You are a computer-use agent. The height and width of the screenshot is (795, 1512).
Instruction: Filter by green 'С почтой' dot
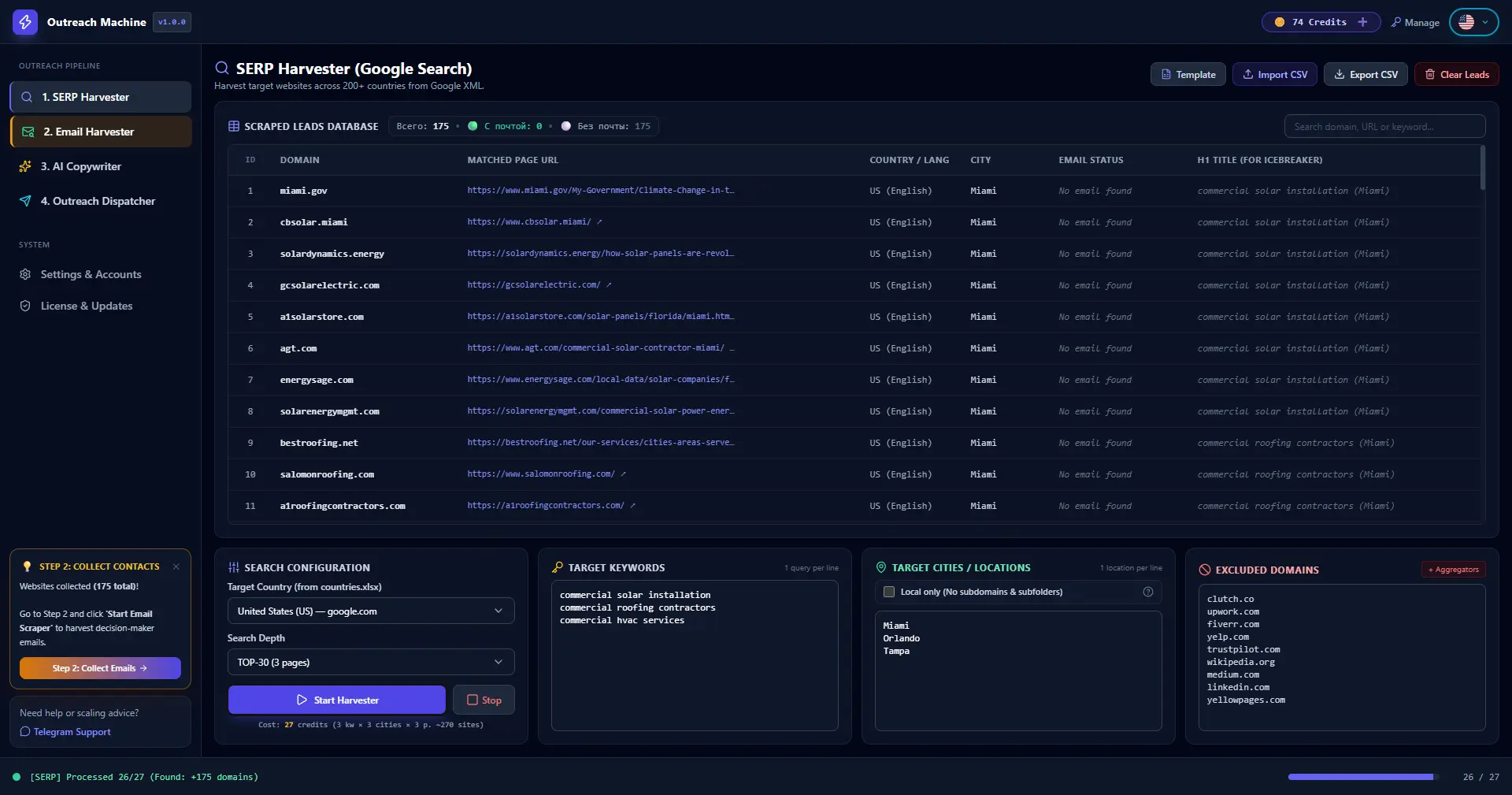[472, 126]
